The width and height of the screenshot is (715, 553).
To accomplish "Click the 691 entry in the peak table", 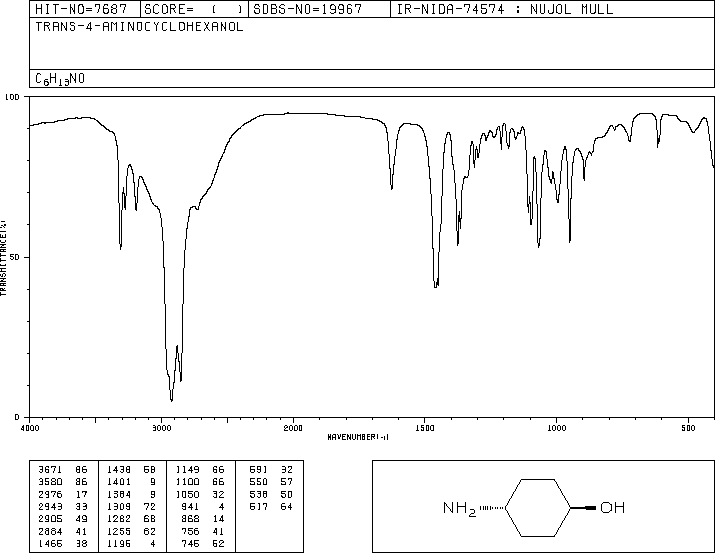I will pyautogui.click(x=259, y=470).
